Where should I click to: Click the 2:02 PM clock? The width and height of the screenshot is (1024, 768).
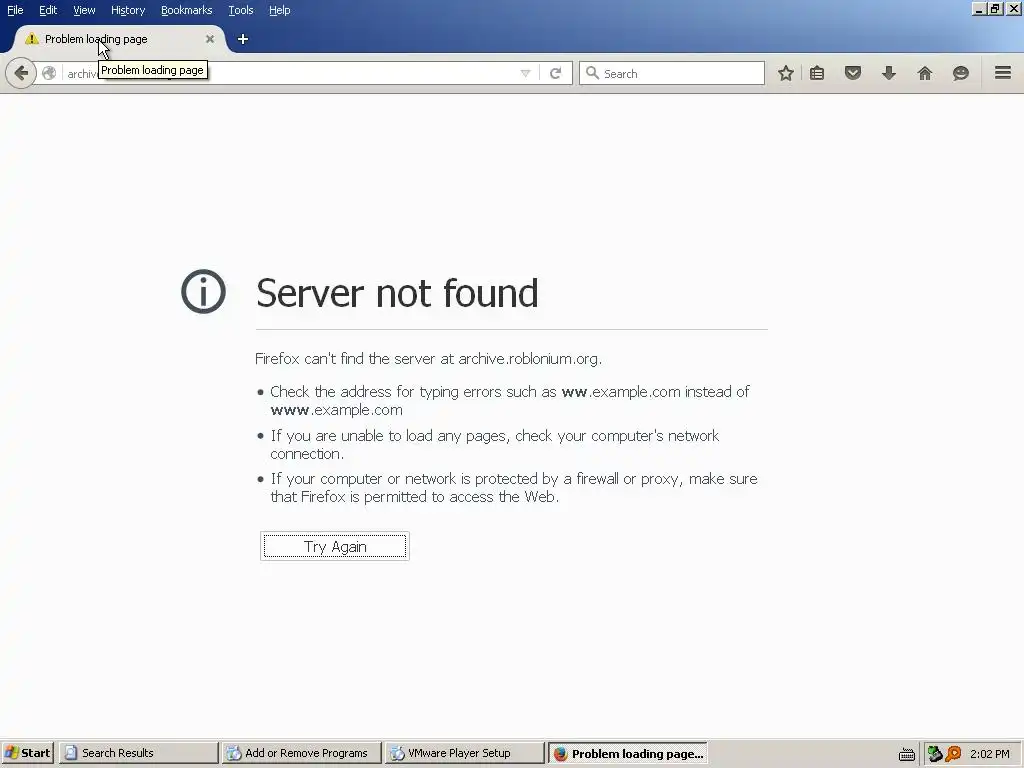tap(989, 754)
